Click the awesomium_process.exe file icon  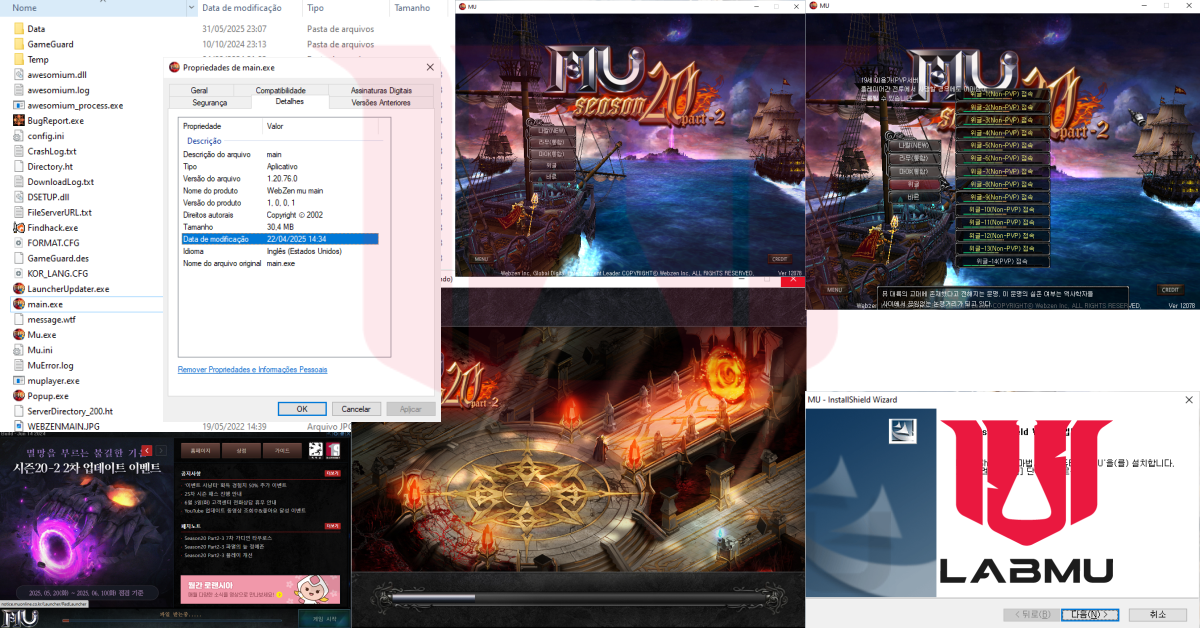pos(19,105)
